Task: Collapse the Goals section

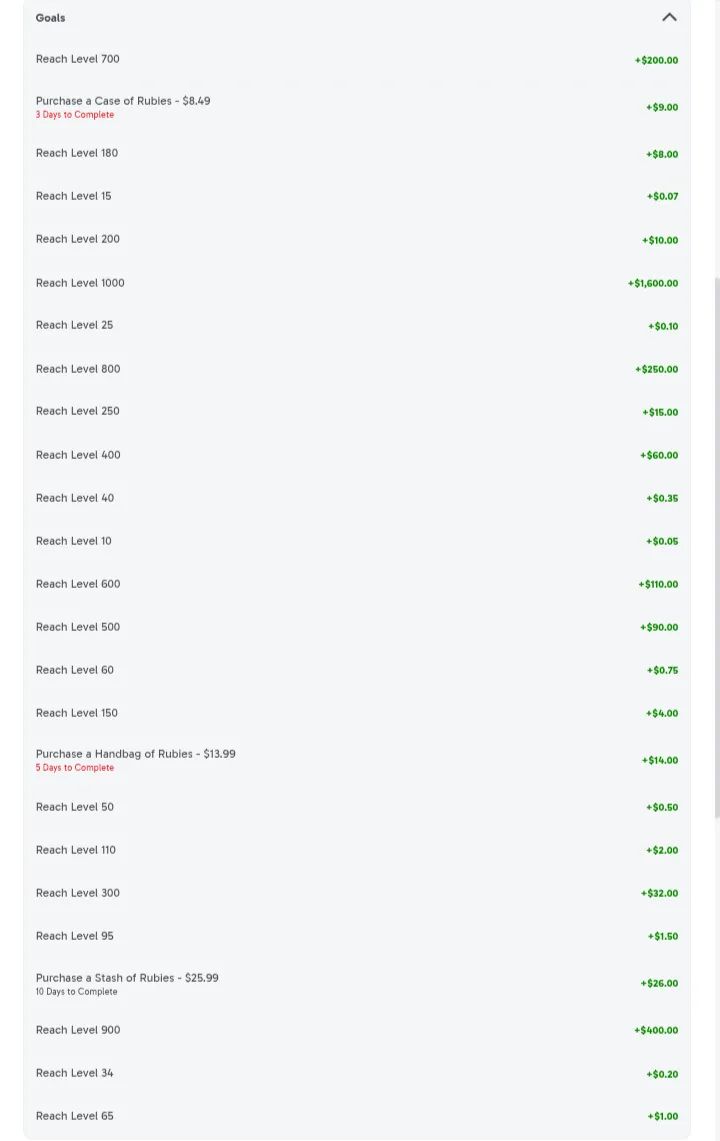Action: click(669, 17)
